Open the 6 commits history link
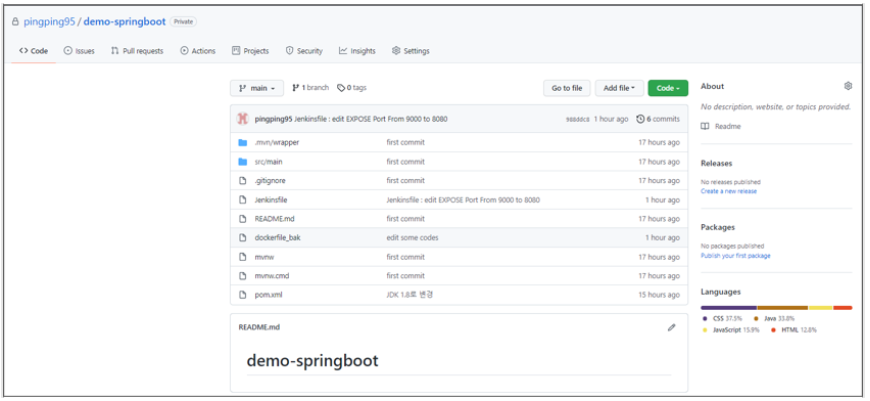The image size is (870, 401). click(x=658, y=119)
